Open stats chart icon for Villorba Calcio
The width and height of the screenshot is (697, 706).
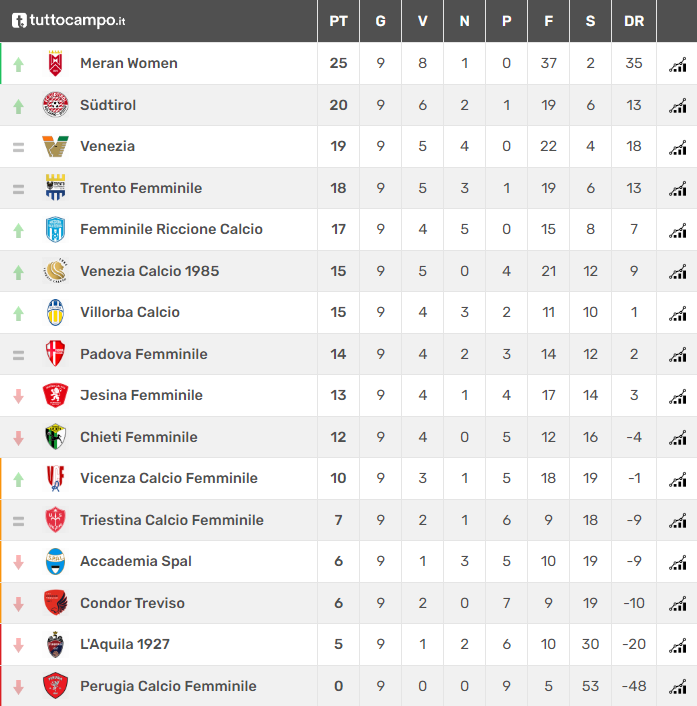[x=678, y=313]
